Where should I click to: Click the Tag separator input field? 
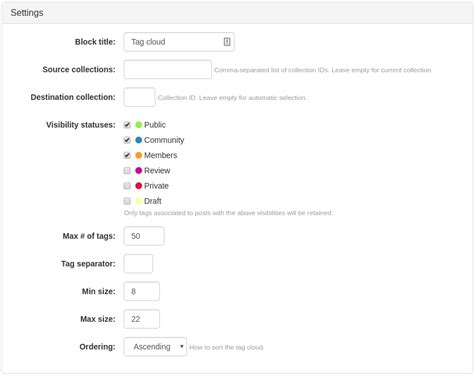click(x=138, y=264)
